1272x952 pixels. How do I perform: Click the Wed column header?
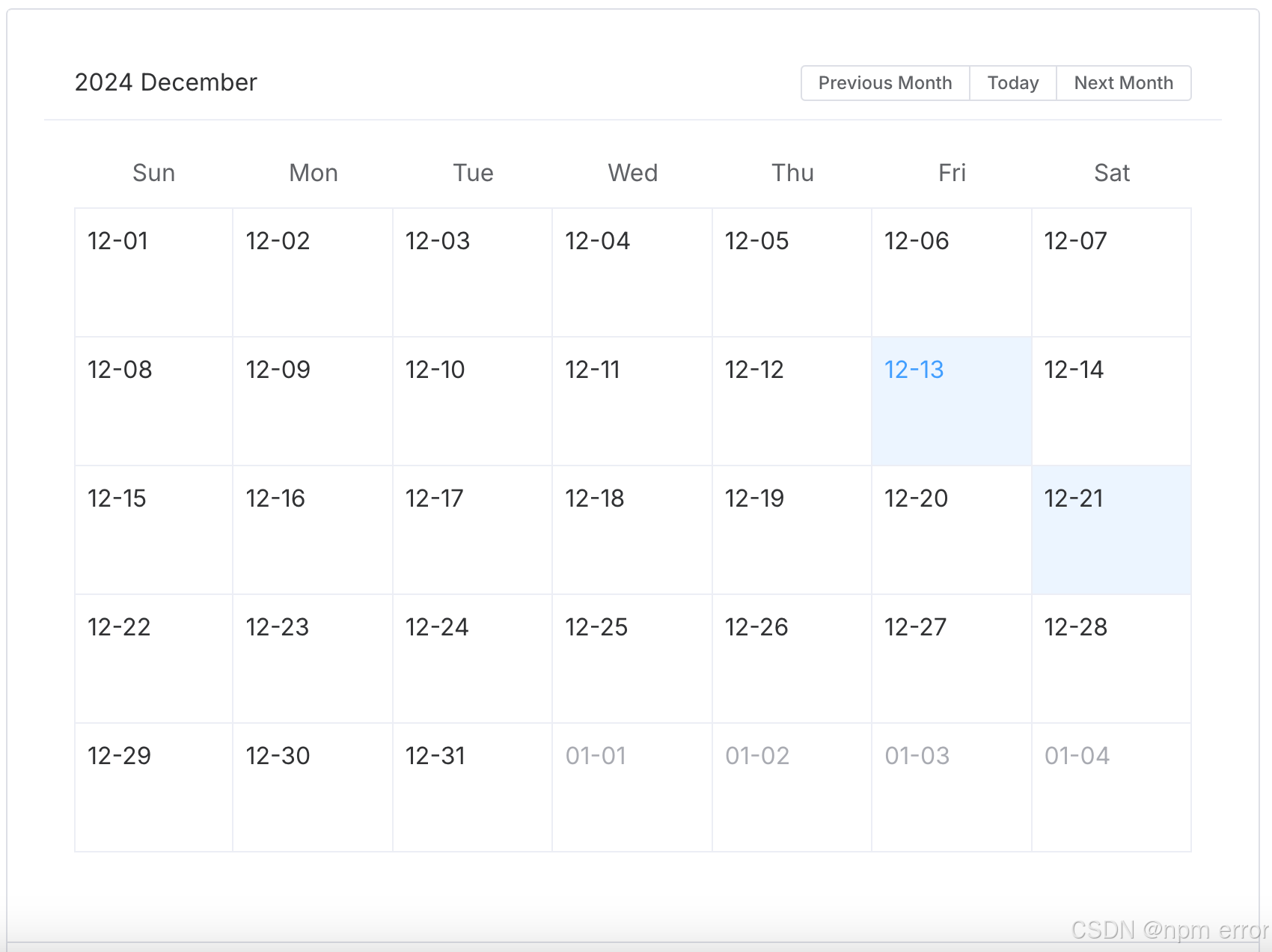point(632,173)
